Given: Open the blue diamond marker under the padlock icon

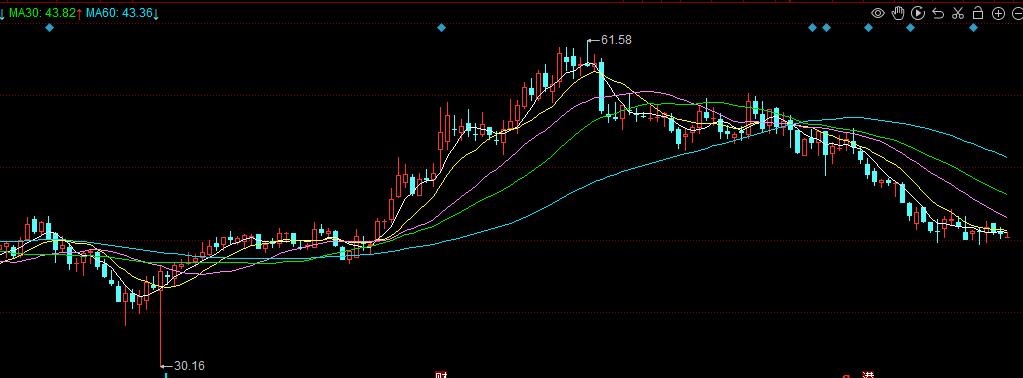Looking at the screenshot, I should click(x=973, y=27).
